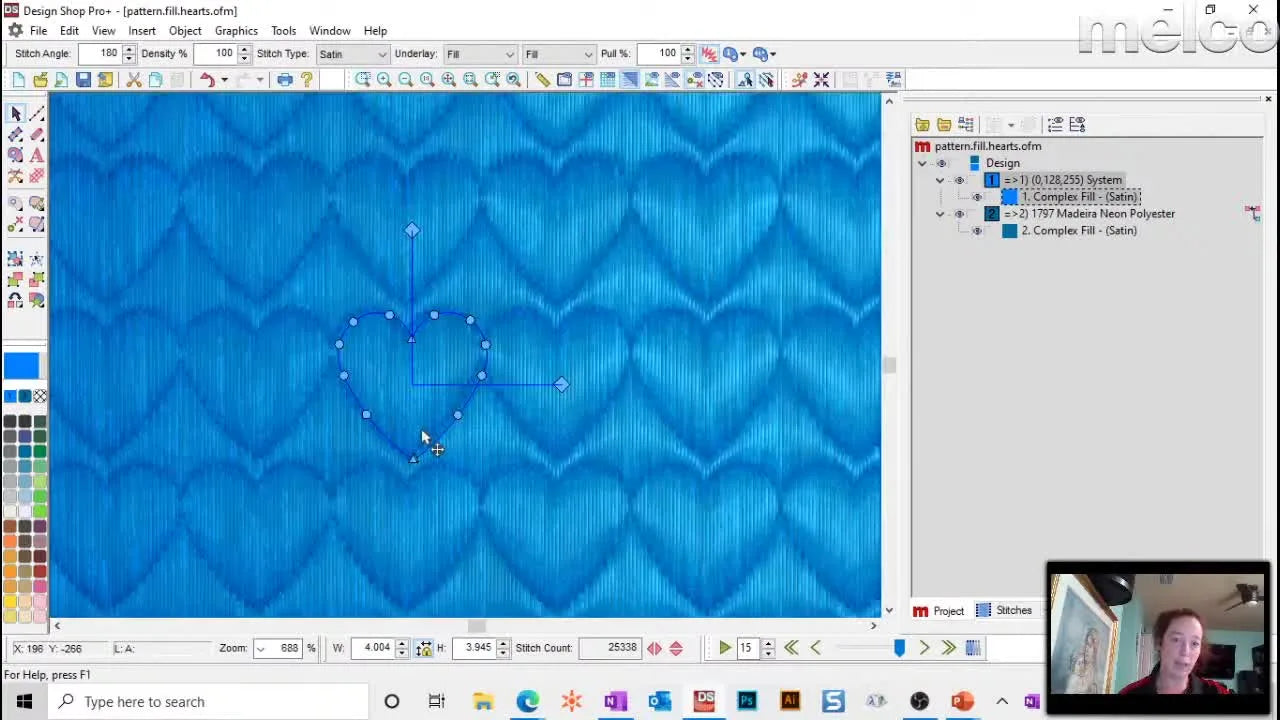Click the red stitch pattern icon after Pull %
Image resolution: width=1280 pixels, height=720 pixels.
(x=709, y=54)
